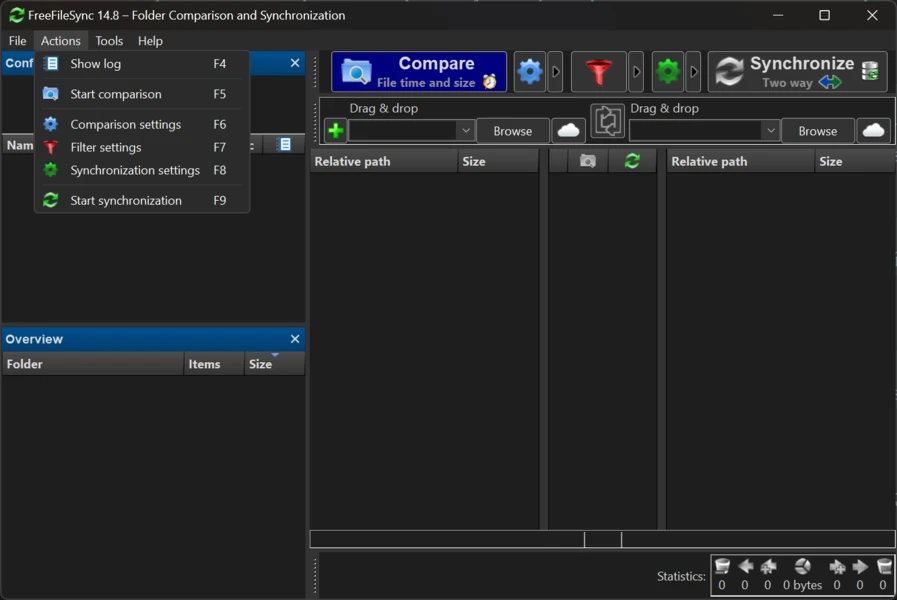Minimize the FreeFileSync window

point(777,15)
